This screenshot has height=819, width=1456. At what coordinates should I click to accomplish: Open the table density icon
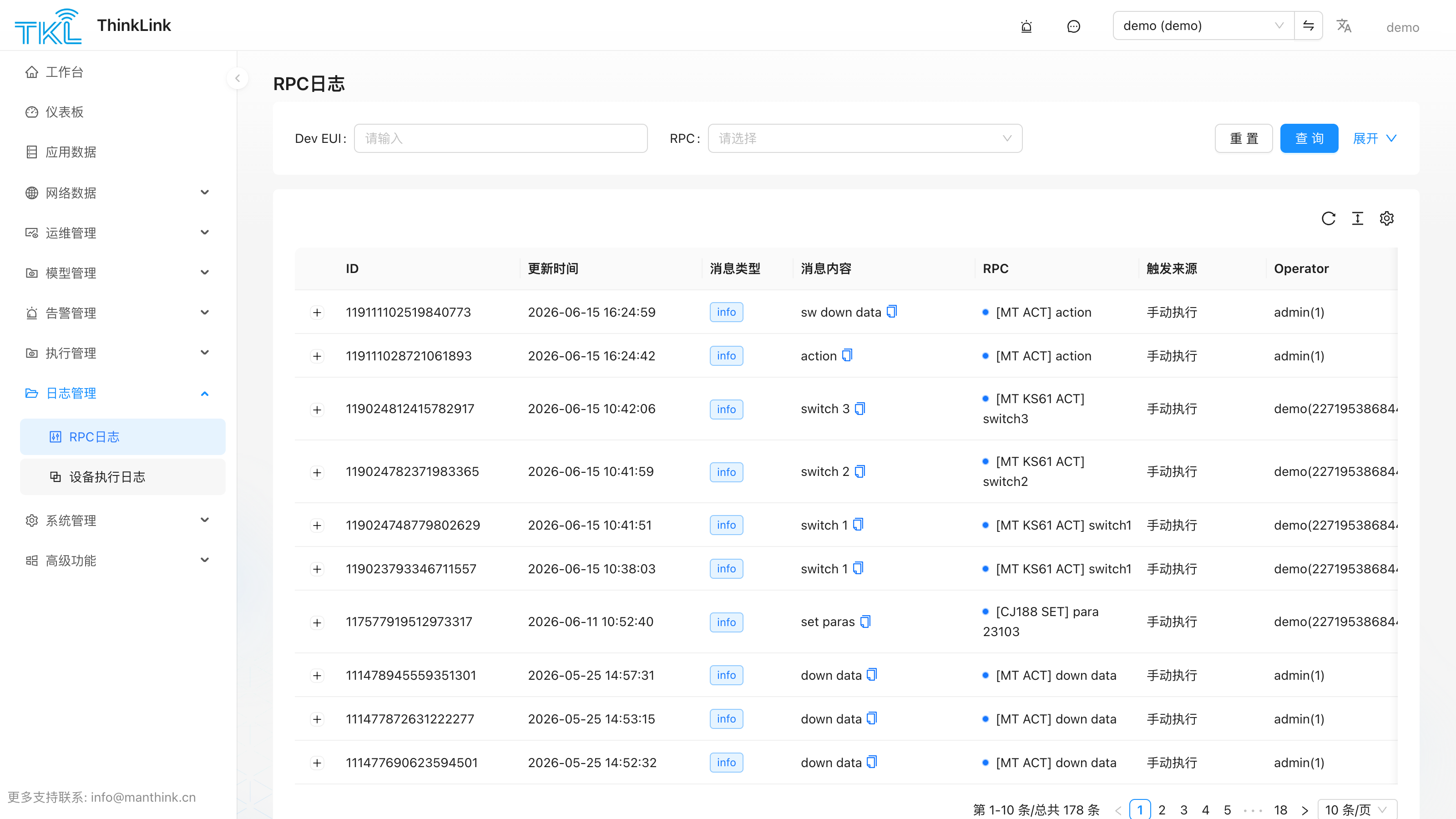(x=1358, y=218)
